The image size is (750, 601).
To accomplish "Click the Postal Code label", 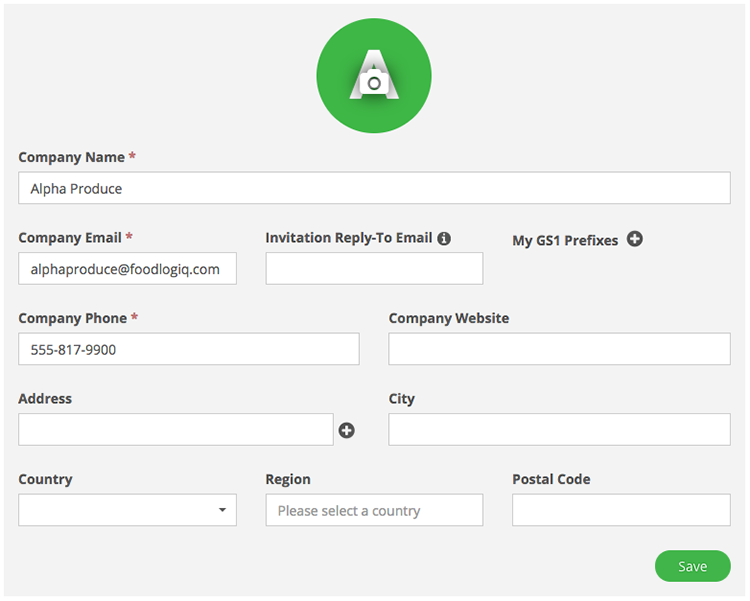I will coord(551,479).
